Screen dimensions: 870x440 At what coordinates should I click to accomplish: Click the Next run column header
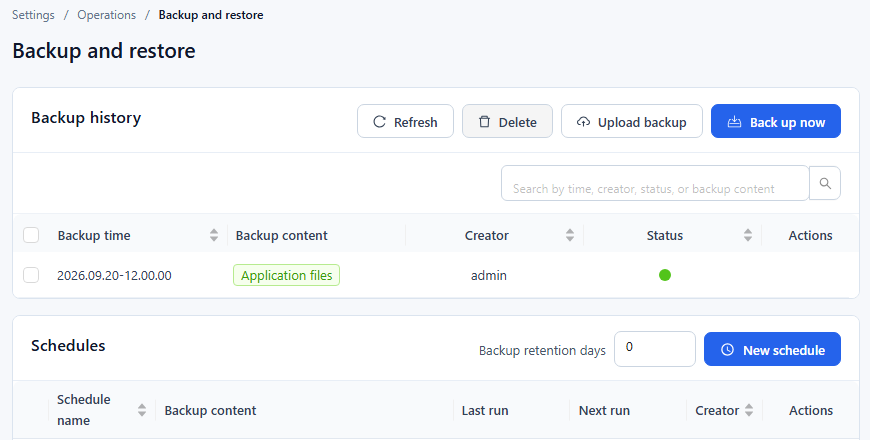pos(604,411)
